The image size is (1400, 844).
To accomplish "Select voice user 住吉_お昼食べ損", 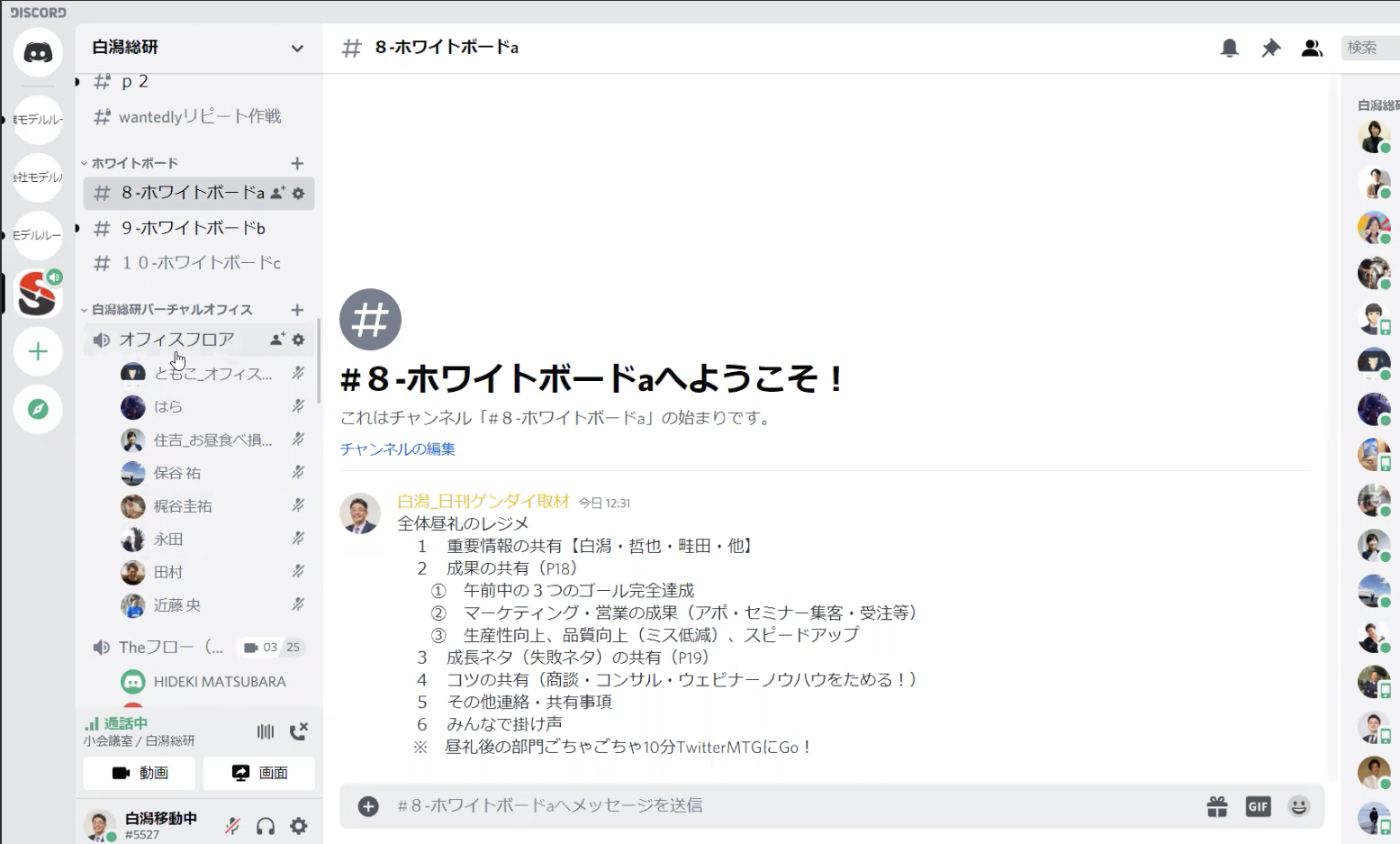I will pyautogui.click(x=212, y=440).
